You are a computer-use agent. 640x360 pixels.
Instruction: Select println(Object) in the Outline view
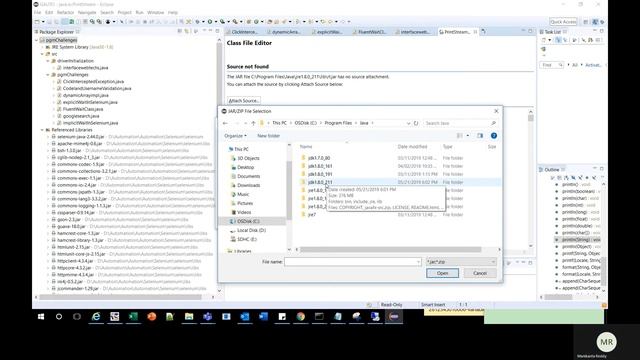tap(576, 247)
